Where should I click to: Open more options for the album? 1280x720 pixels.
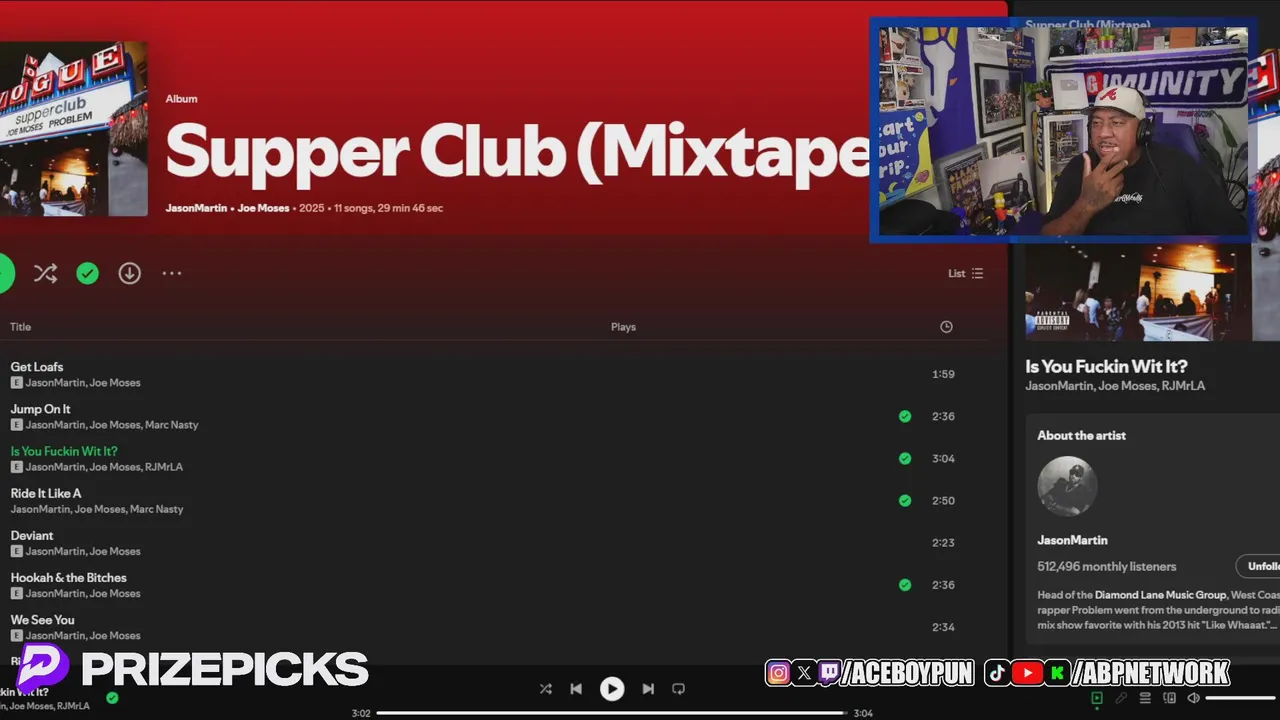[x=172, y=273]
